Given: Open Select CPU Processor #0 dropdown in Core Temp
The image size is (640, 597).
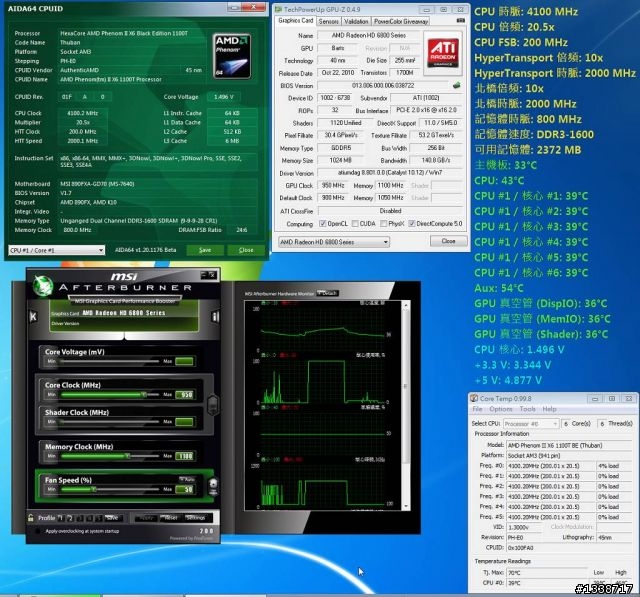Looking at the screenshot, I should click(x=531, y=424).
